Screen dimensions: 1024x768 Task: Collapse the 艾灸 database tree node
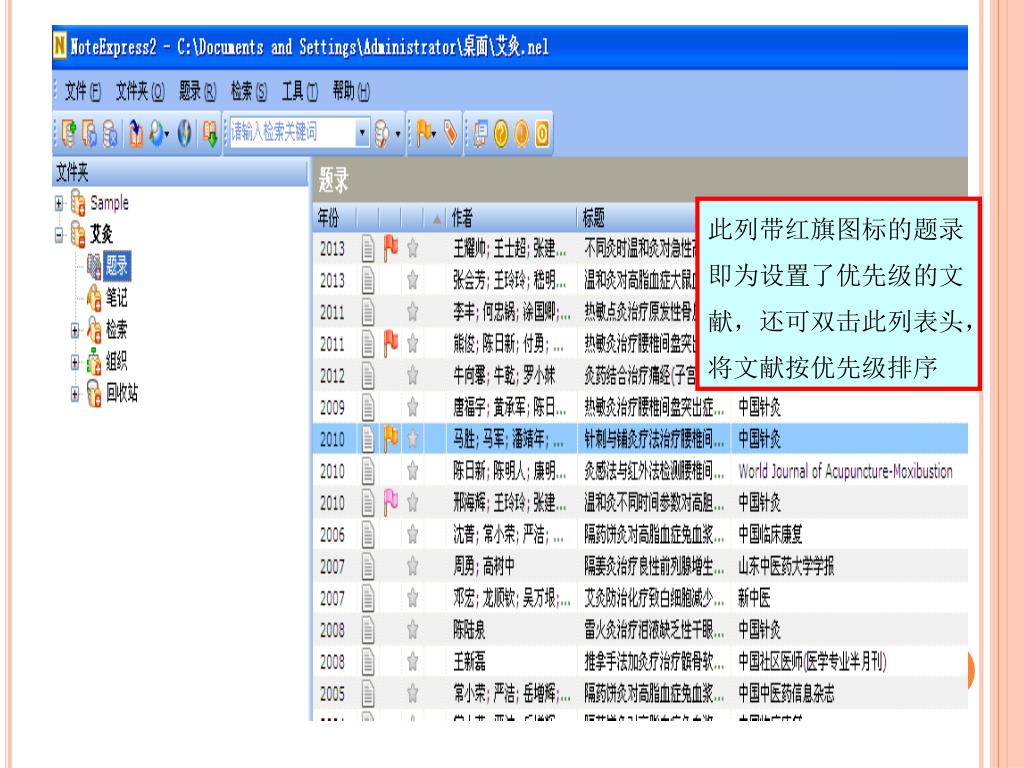point(59,234)
